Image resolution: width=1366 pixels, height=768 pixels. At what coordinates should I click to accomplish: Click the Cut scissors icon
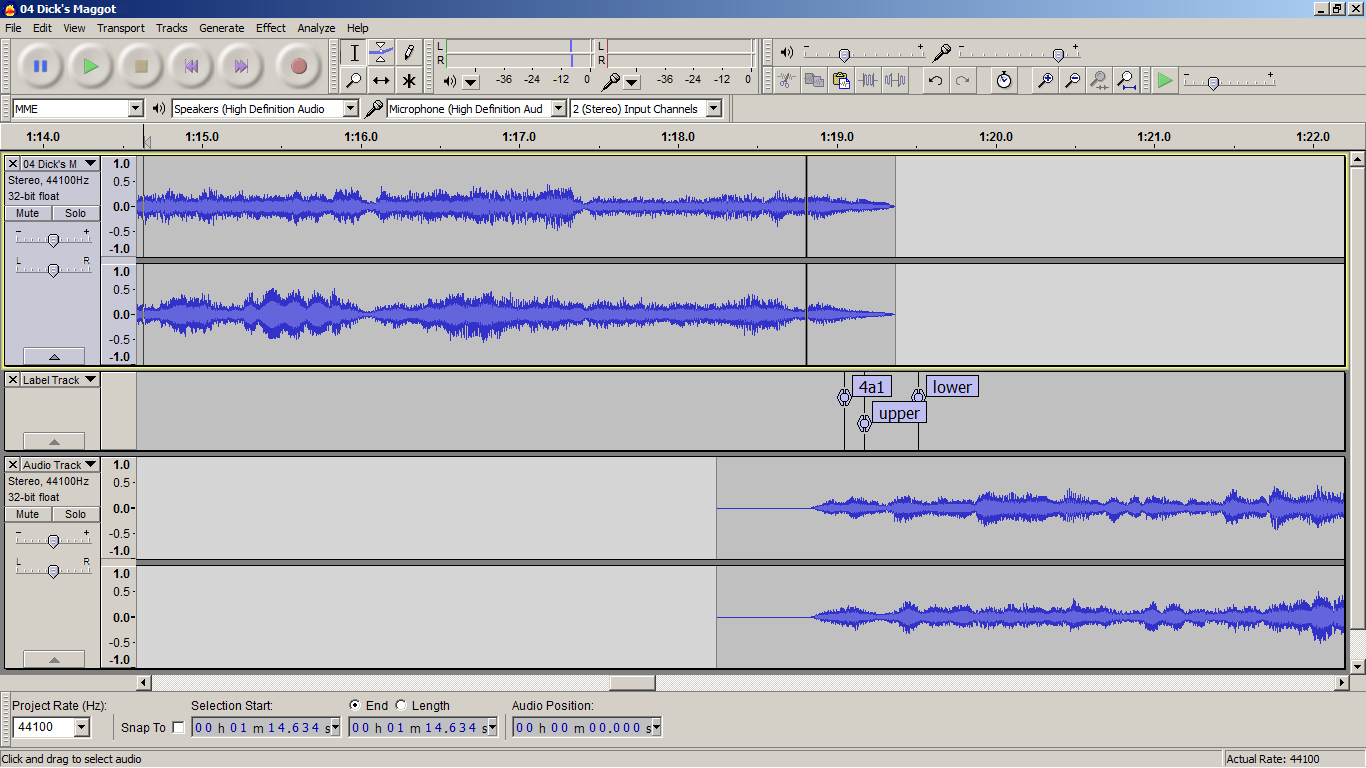(x=787, y=81)
